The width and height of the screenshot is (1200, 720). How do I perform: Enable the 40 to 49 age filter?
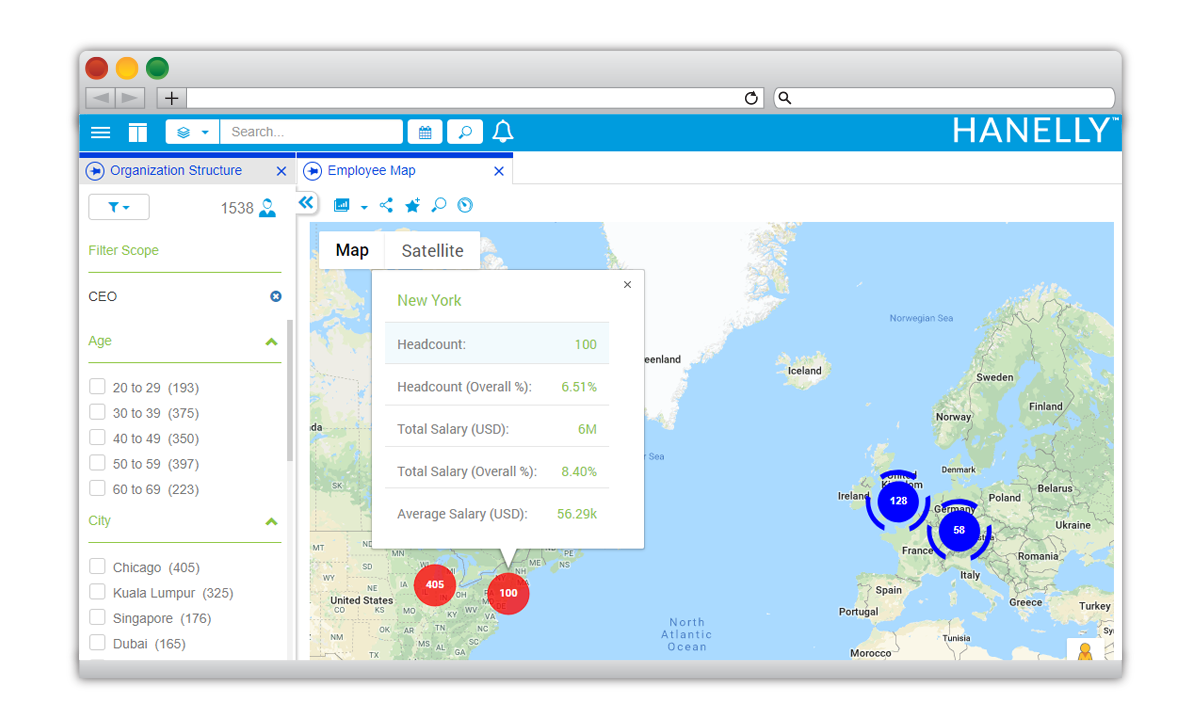97,438
